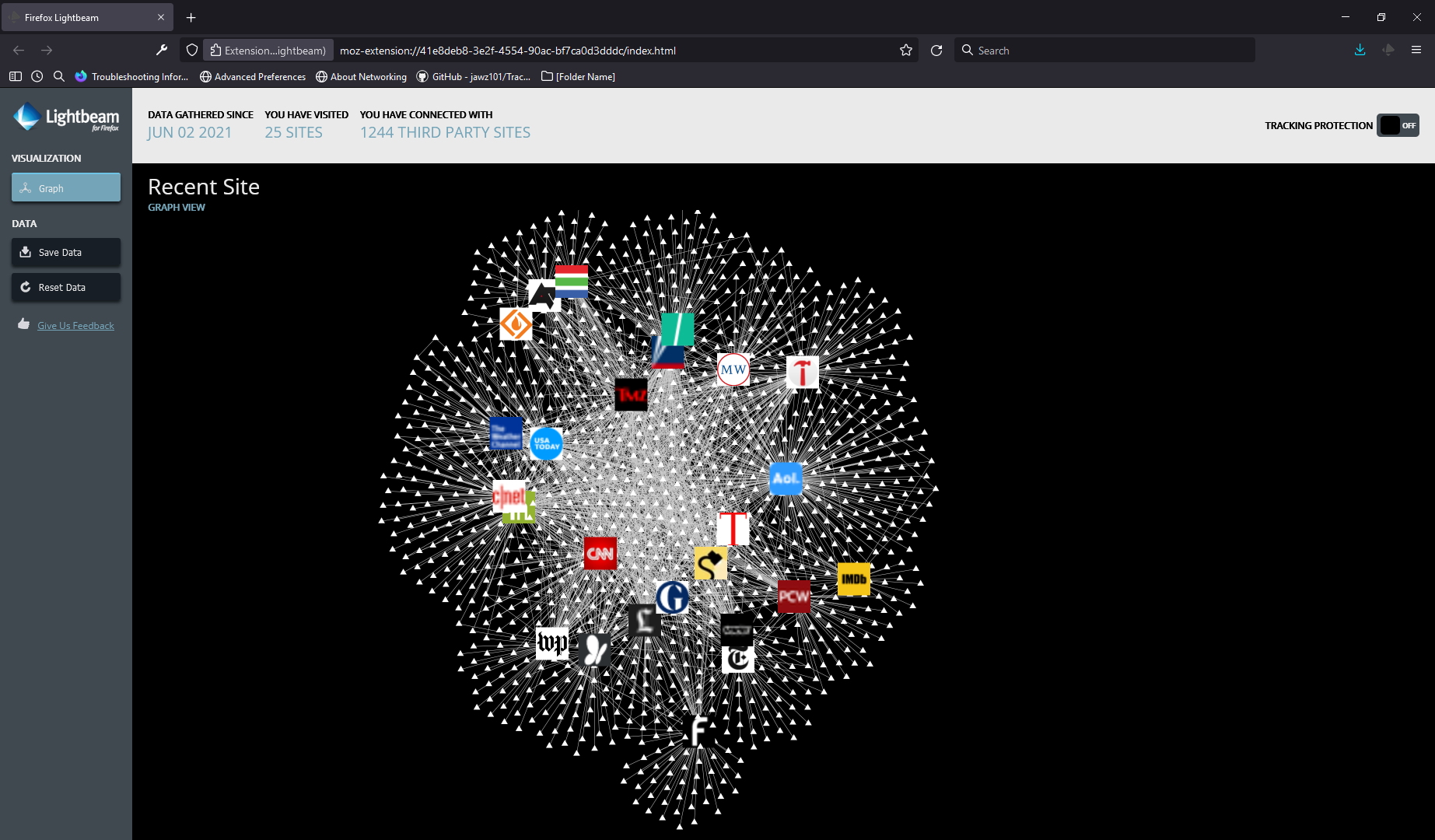Reload the page with refresh icon

pyautogui.click(x=936, y=51)
